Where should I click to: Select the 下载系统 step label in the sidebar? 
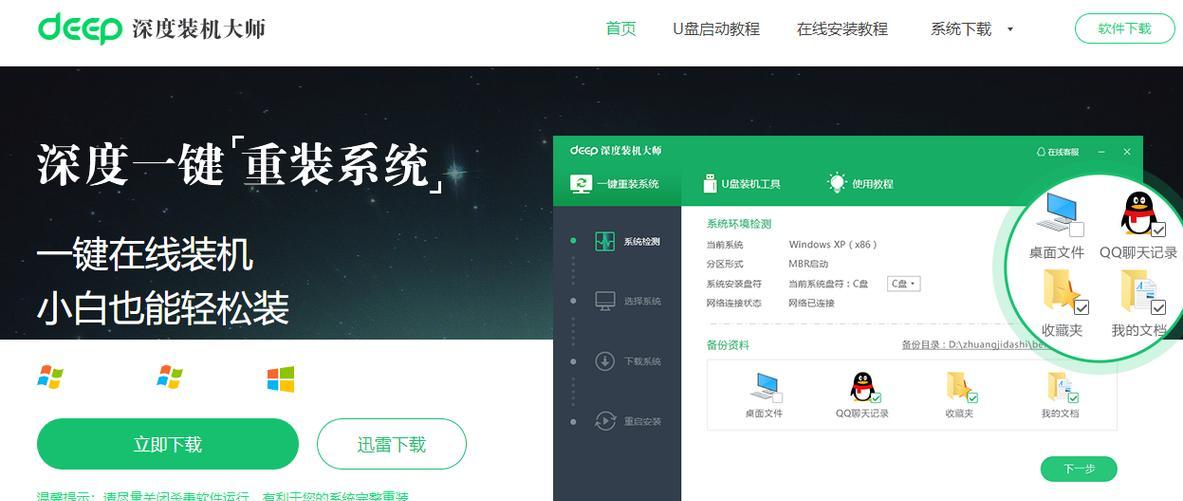click(642, 361)
